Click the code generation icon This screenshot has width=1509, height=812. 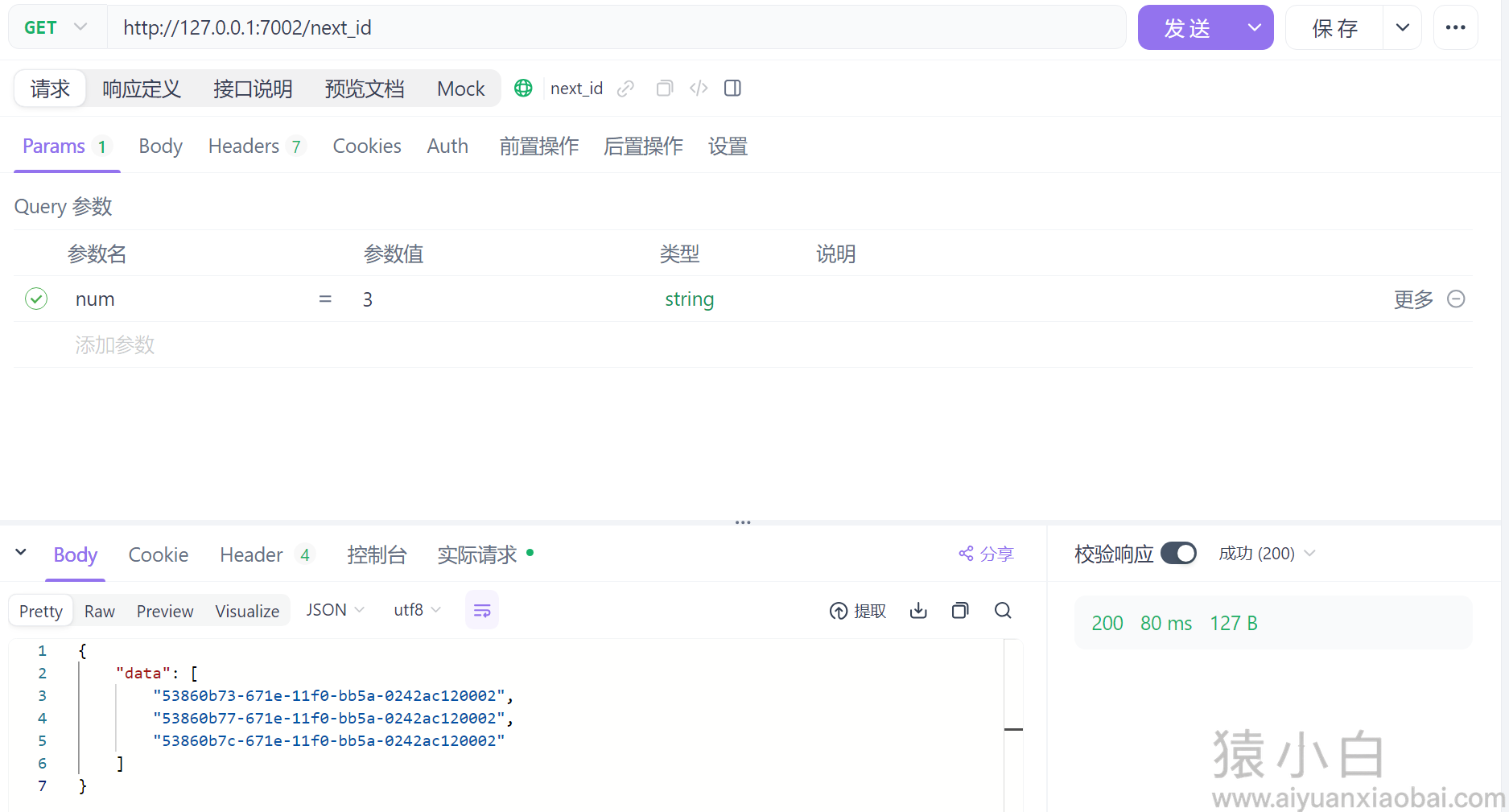[699, 89]
